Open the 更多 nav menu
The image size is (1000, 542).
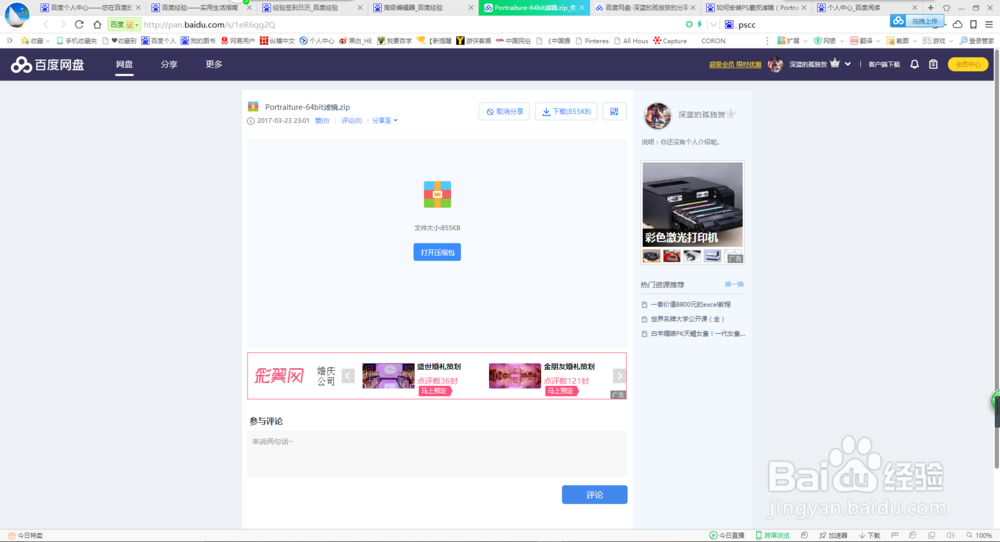214,64
